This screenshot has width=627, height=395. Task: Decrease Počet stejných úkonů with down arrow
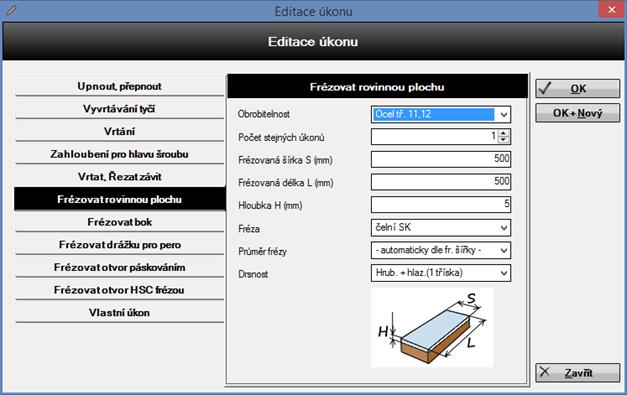point(503,140)
